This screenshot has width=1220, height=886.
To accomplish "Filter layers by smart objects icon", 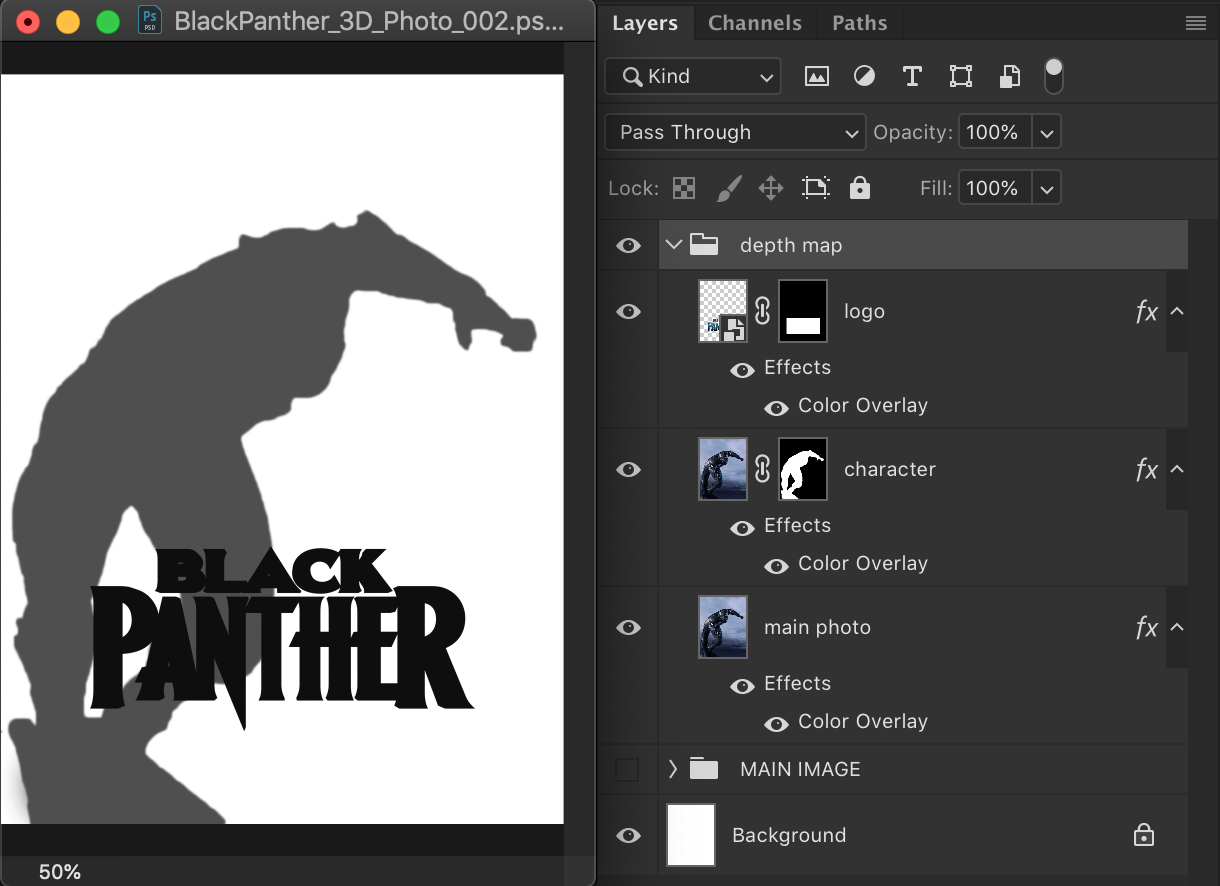I will tap(1010, 76).
